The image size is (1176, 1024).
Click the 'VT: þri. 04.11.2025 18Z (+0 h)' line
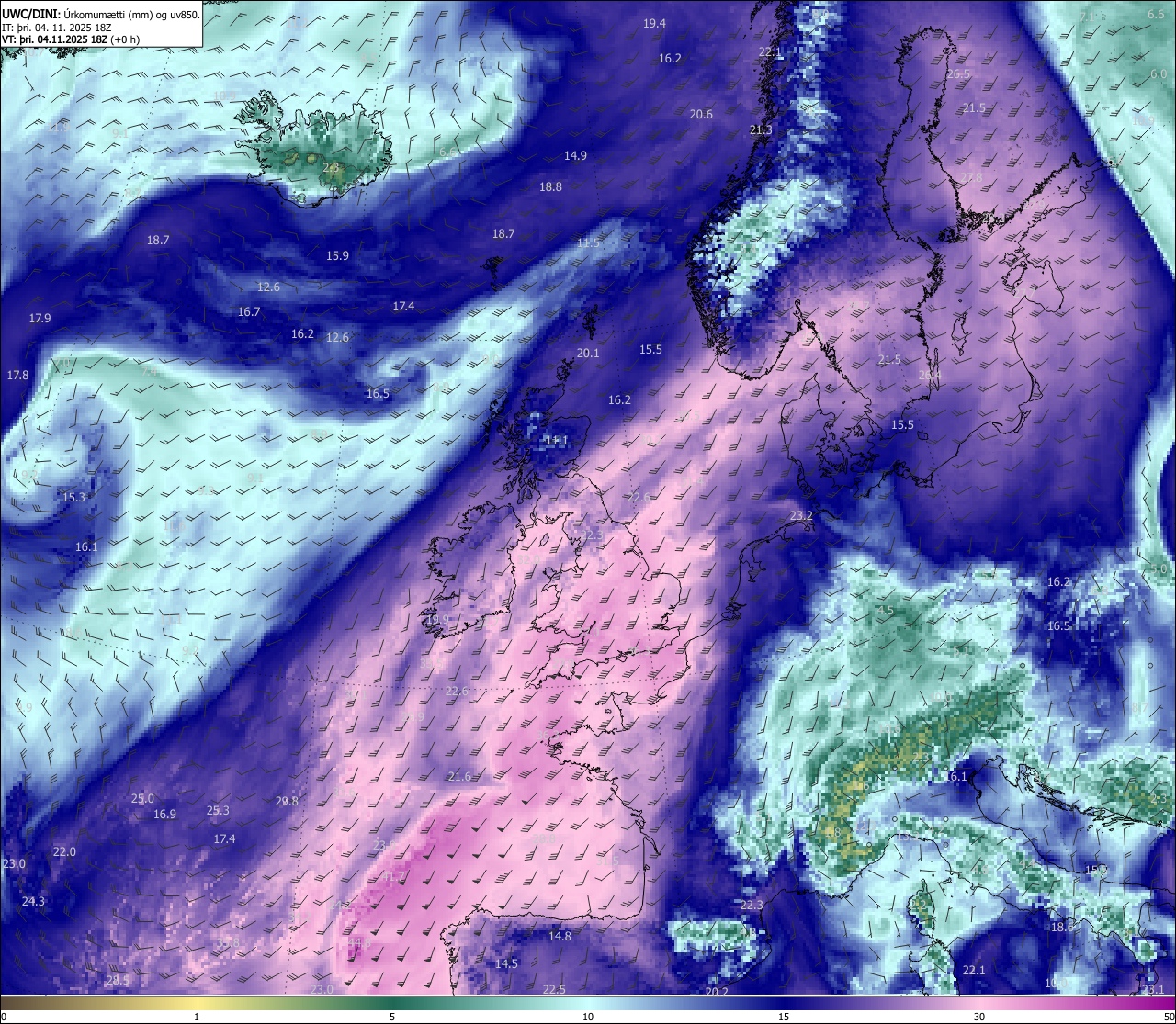coord(71,39)
